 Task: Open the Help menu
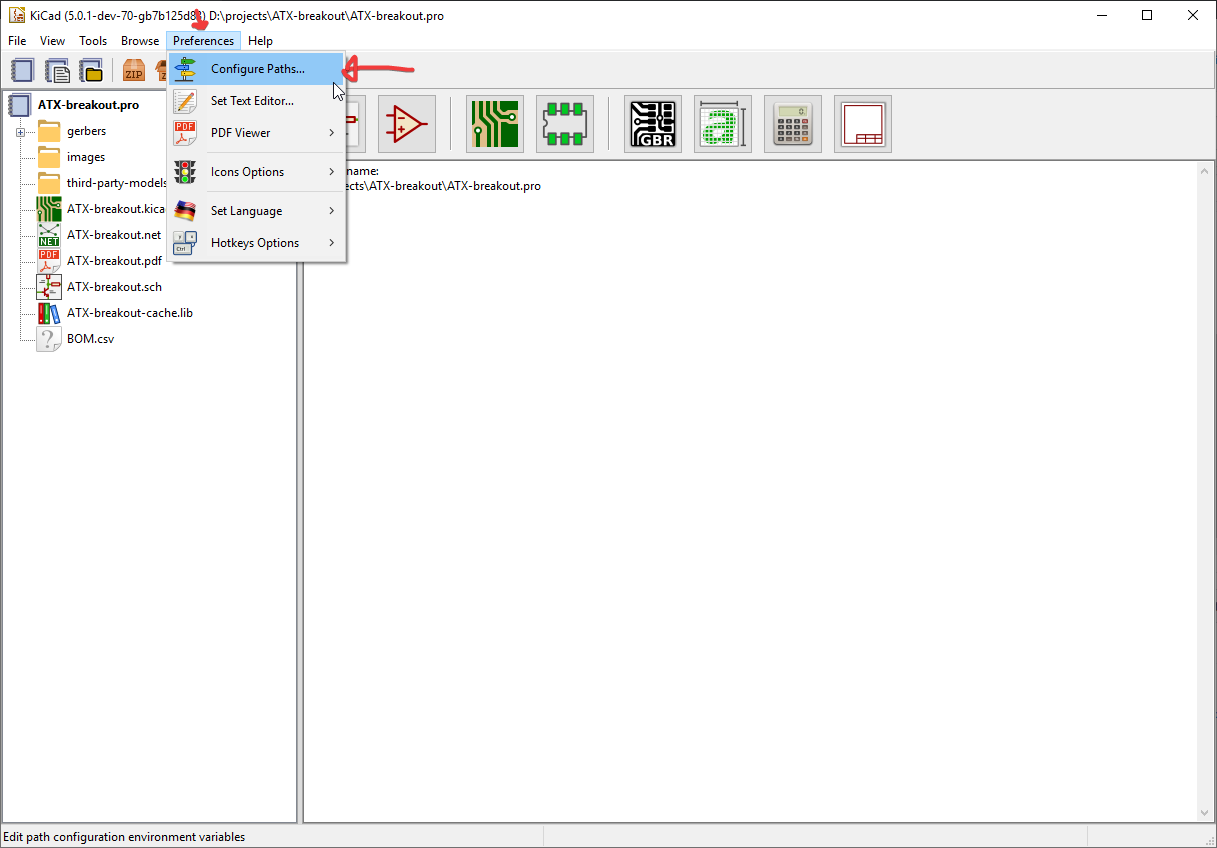click(x=260, y=41)
